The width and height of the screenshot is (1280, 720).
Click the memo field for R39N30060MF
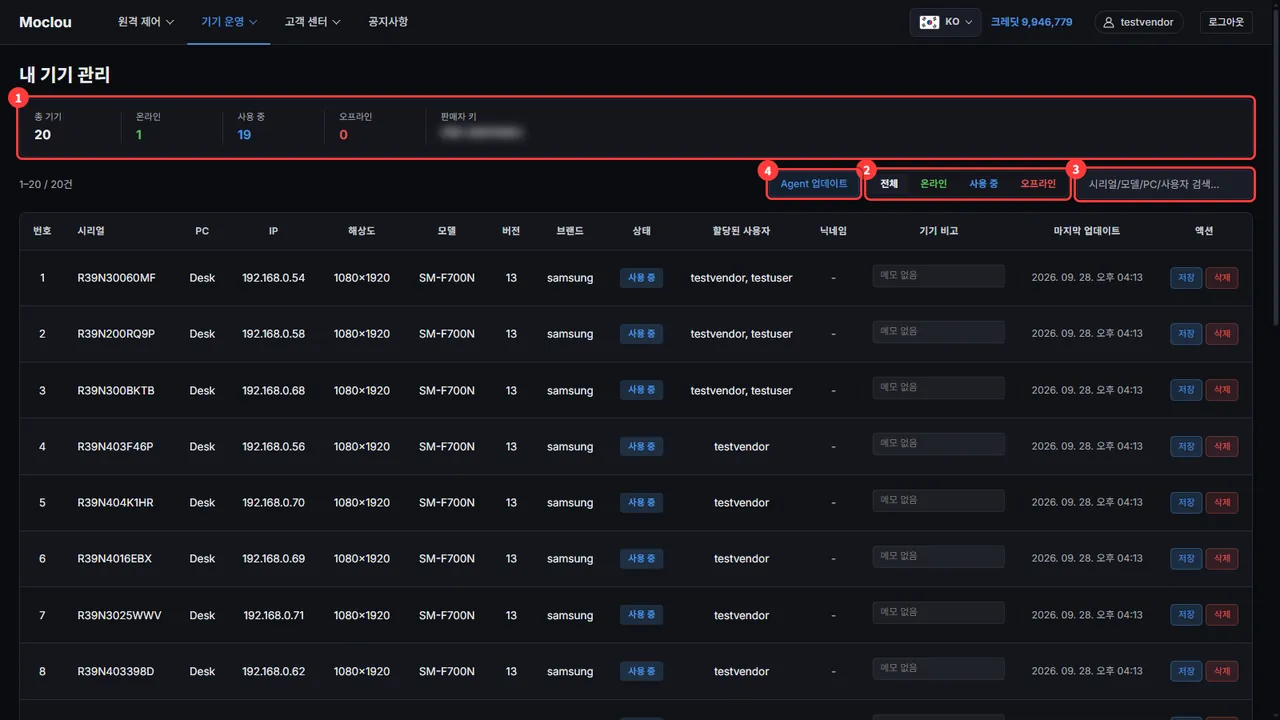(938, 276)
